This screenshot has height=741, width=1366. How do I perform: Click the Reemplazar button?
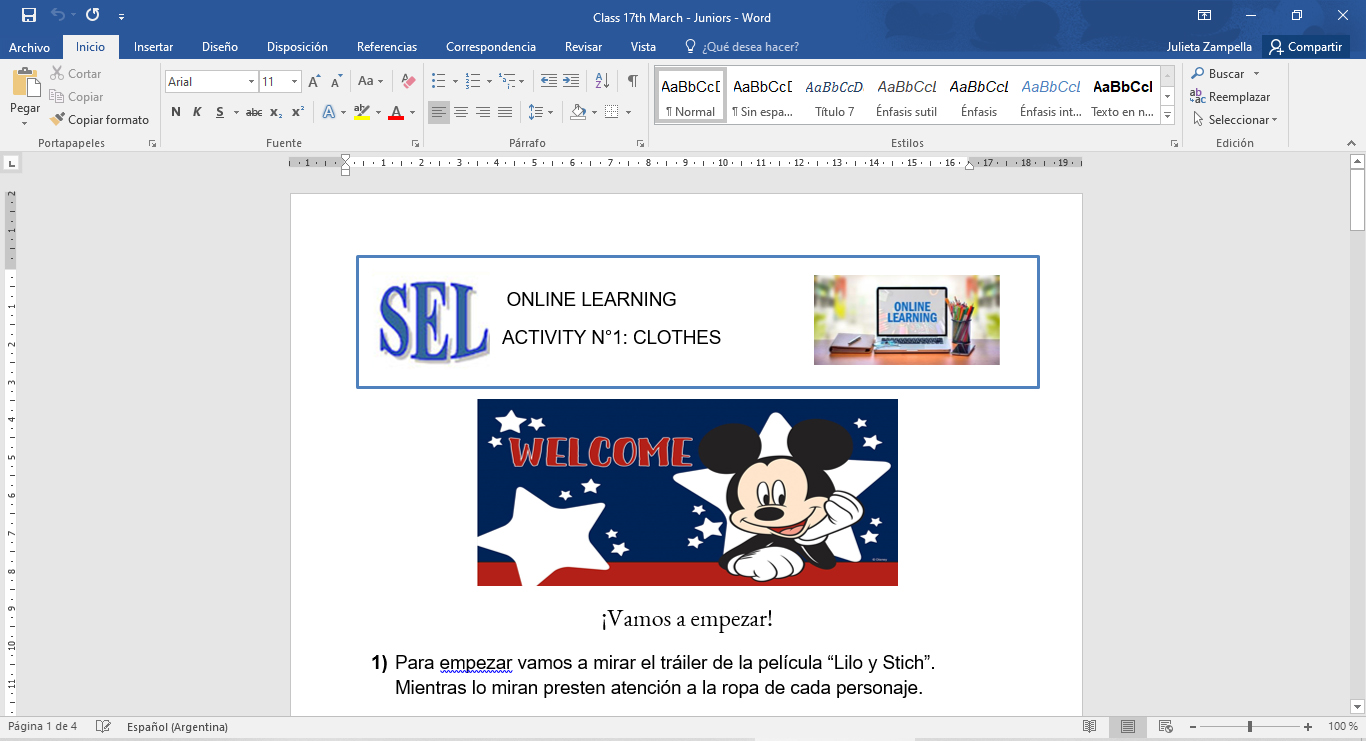point(1230,97)
